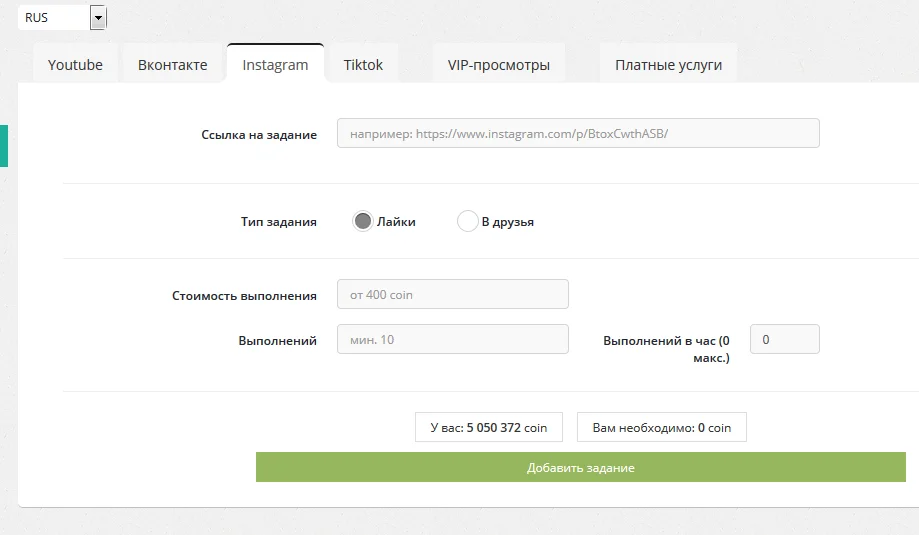Screen dimensions: 919x535
Task: Select the Instagram tab
Action: point(275,64)
